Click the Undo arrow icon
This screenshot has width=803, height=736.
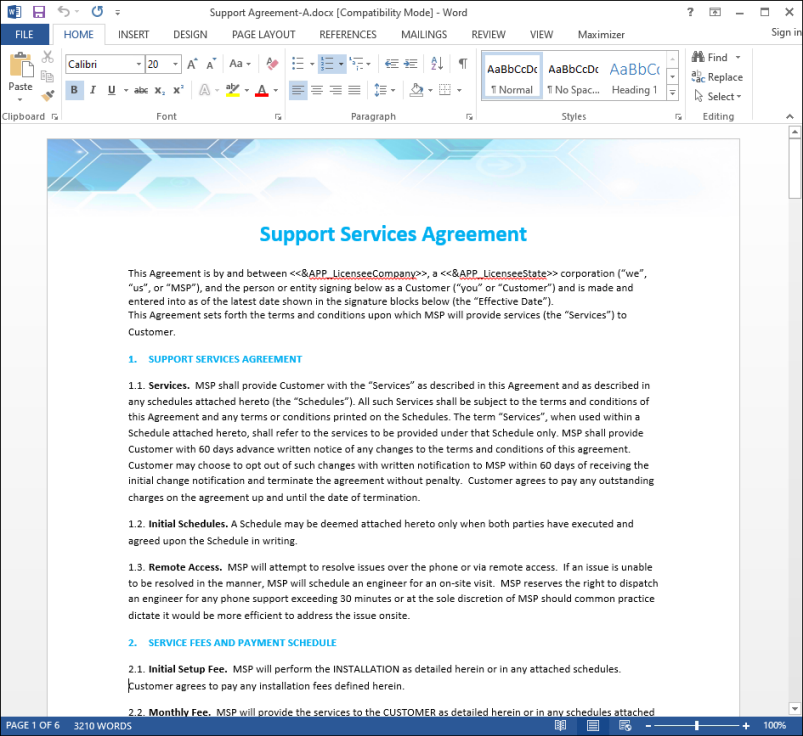(64, 12)
